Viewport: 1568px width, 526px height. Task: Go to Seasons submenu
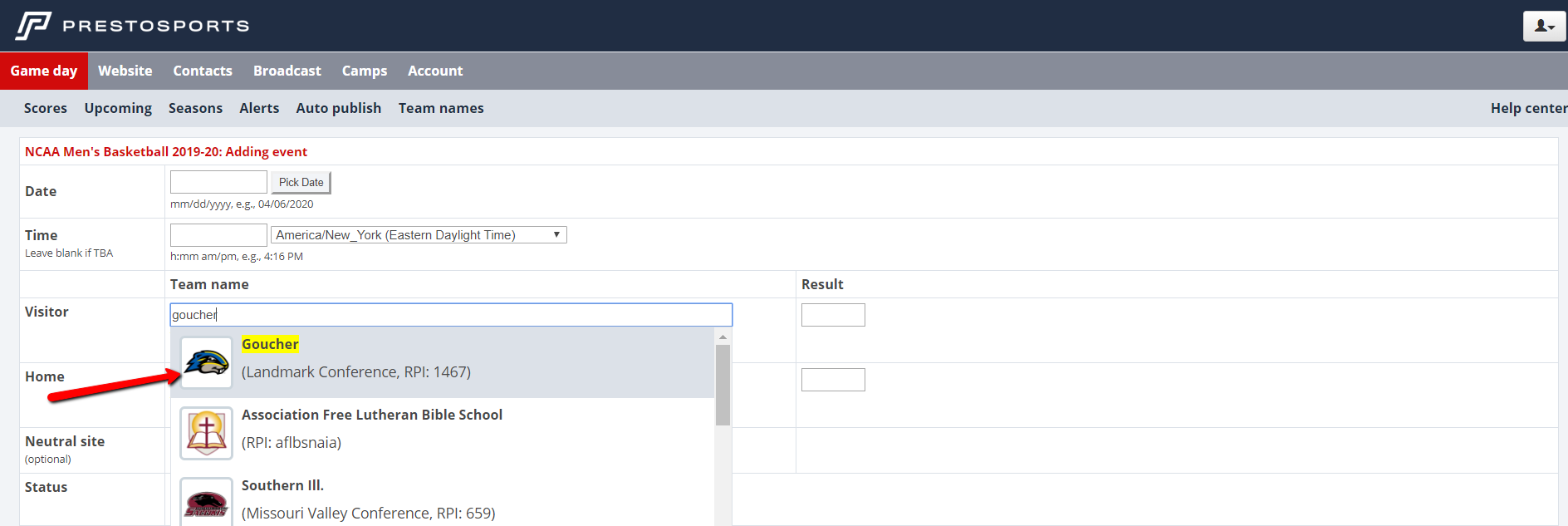(x=195, y=108)
